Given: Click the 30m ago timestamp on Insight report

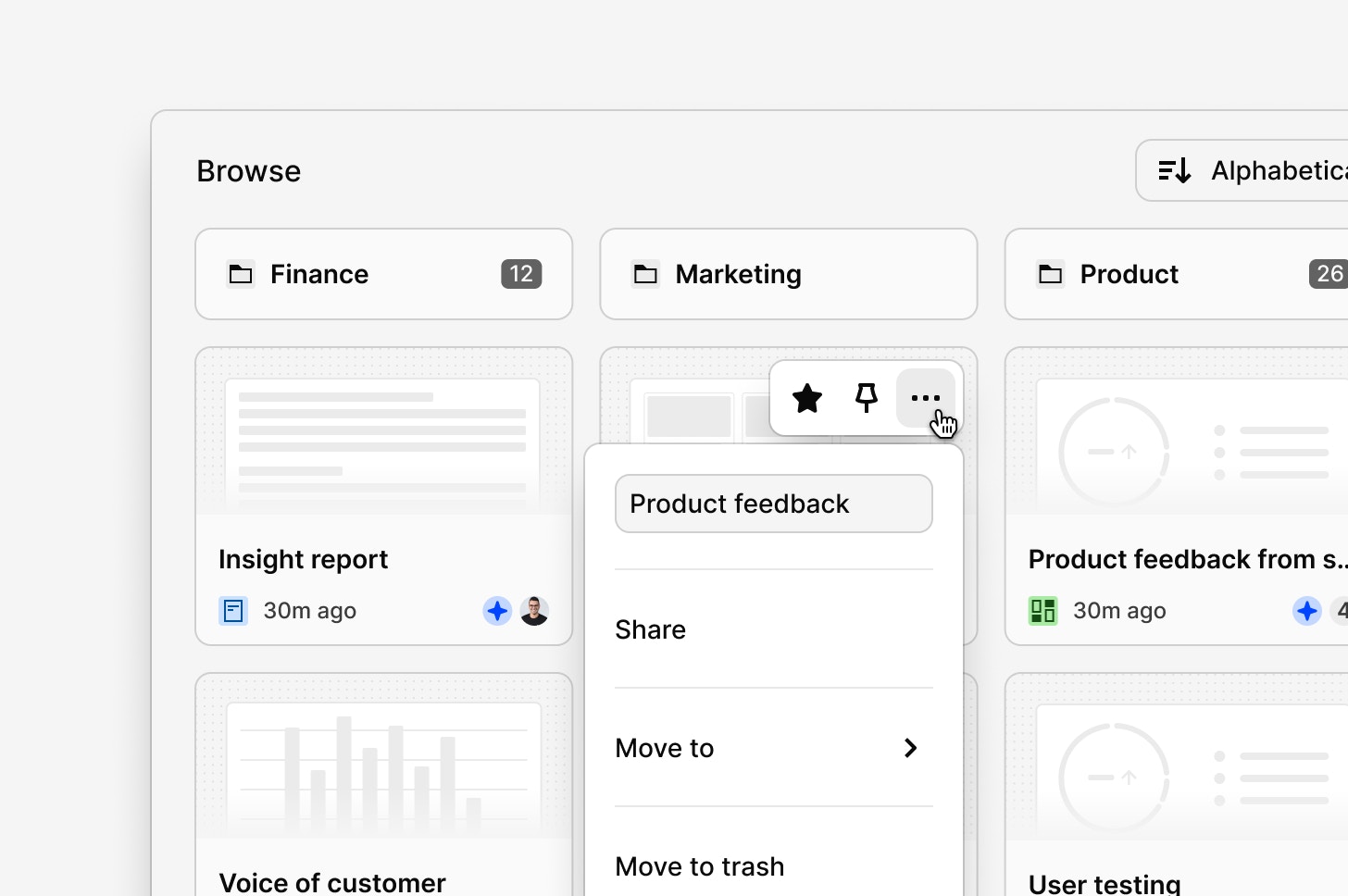Looking at the screenshot, I should pos(310,611).
